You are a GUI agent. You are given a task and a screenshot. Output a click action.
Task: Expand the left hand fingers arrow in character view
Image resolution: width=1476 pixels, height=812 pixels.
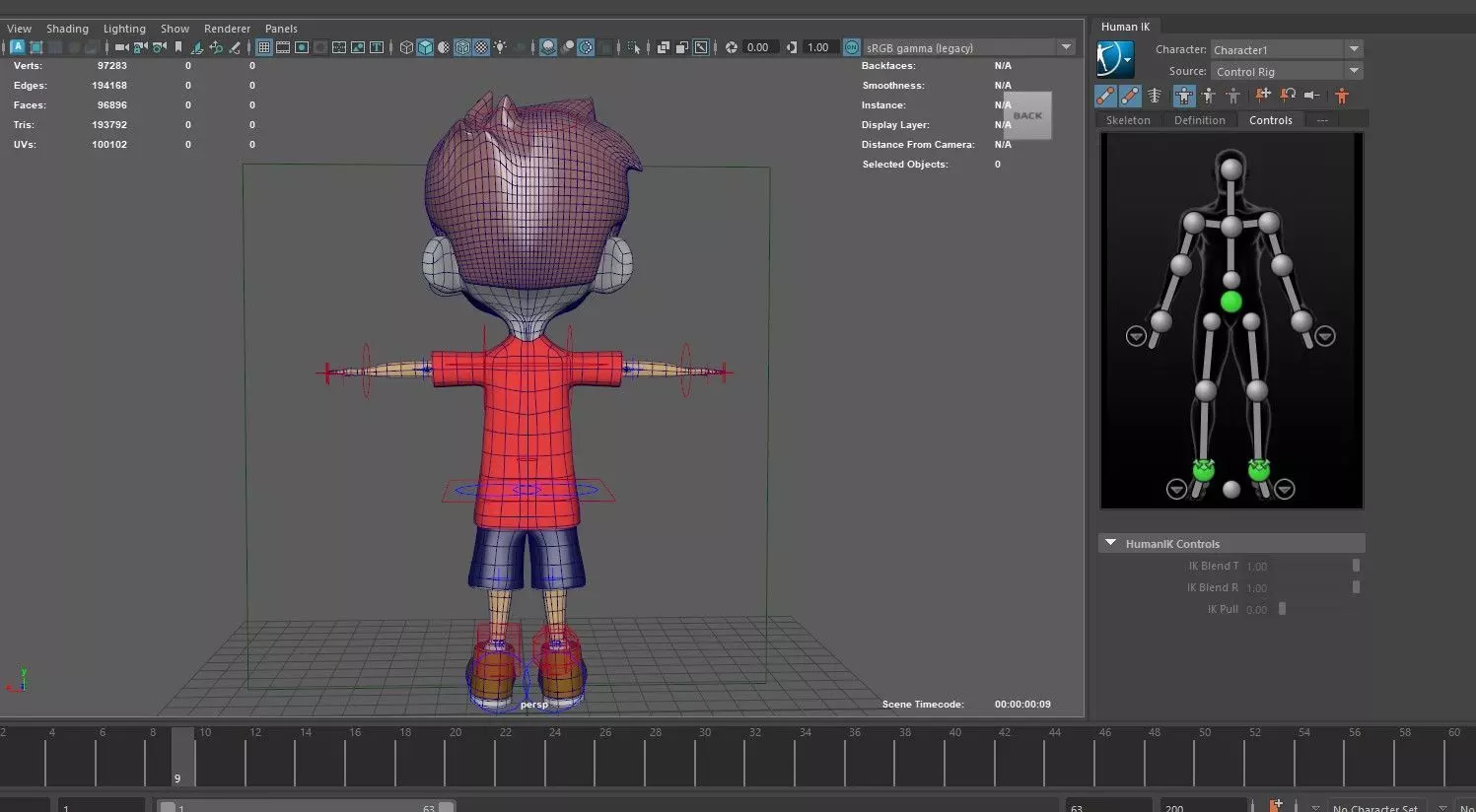coord(1325,336)
